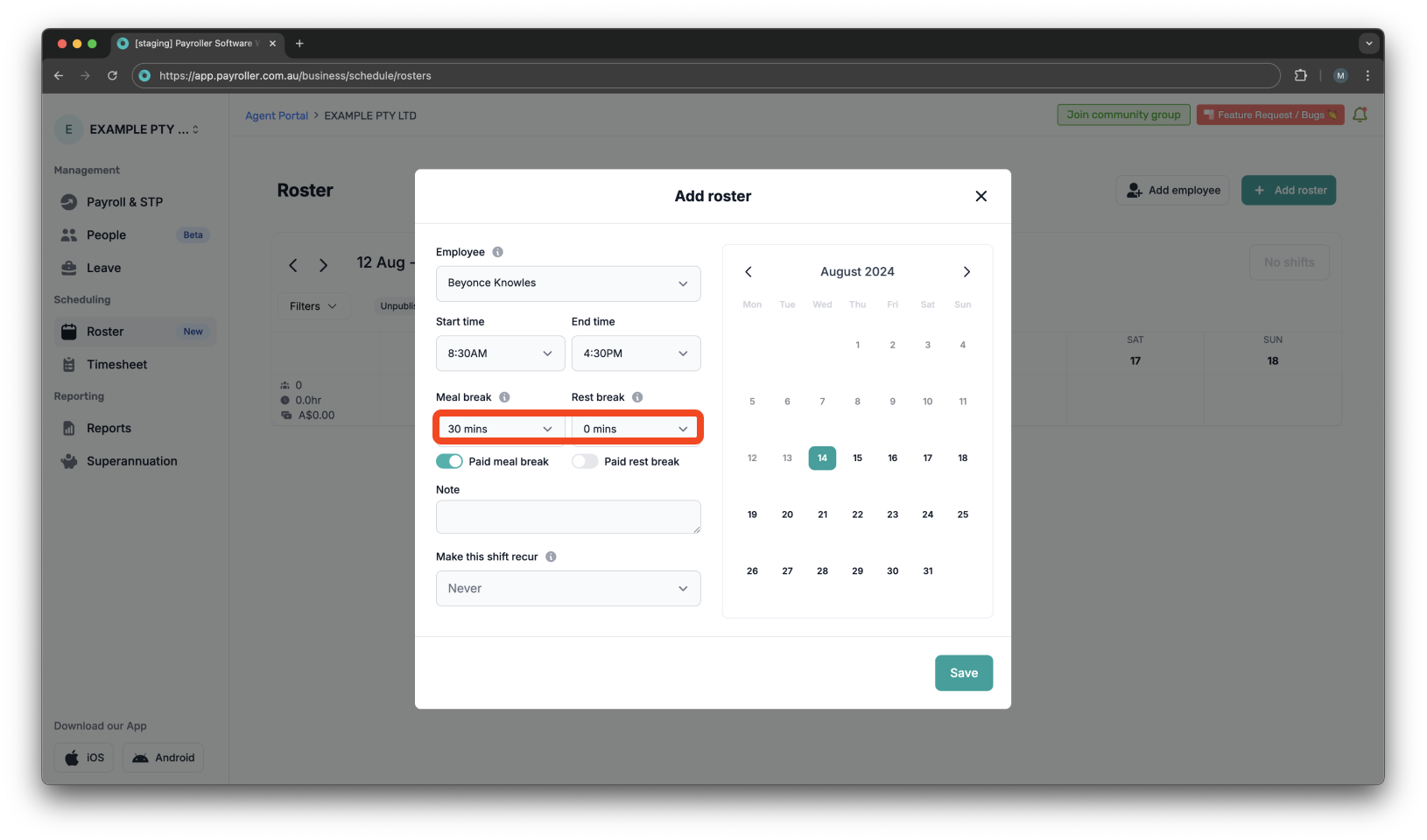The height and width of the screenshot is (840, 1427).
Task: Open People in sidebar
Action: [134, 235]
